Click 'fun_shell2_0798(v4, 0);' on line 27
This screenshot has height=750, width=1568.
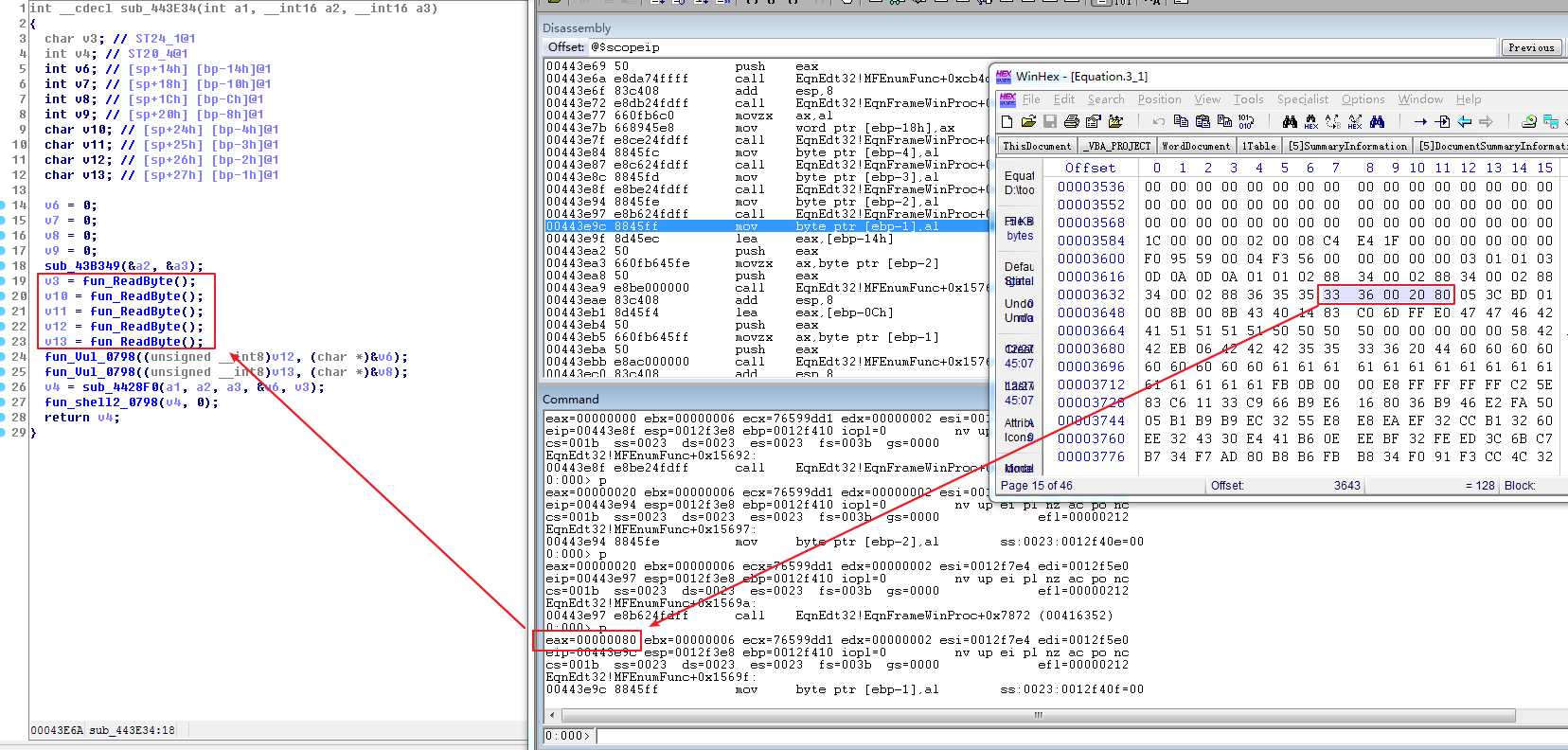tap(131, 402)
